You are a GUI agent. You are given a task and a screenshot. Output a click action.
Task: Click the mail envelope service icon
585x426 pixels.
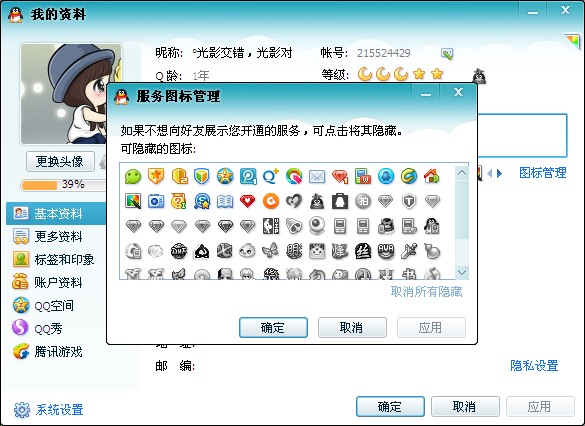[x=317, y=176]
